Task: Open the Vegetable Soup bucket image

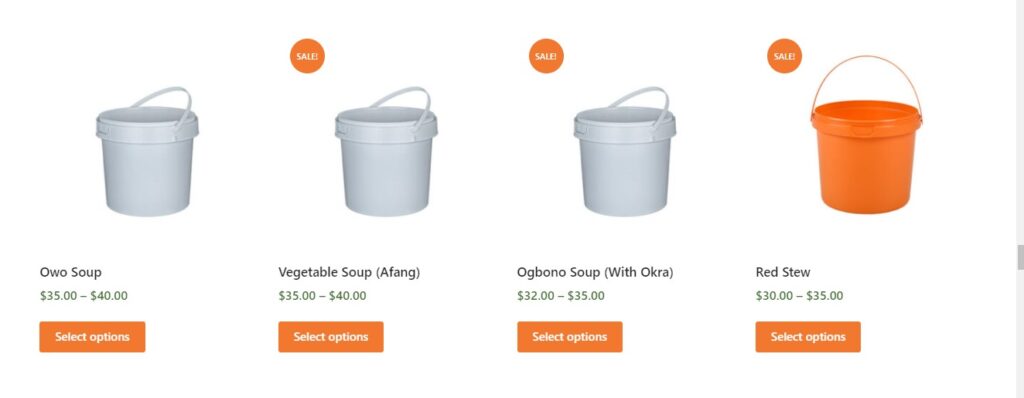Action: 386,151
